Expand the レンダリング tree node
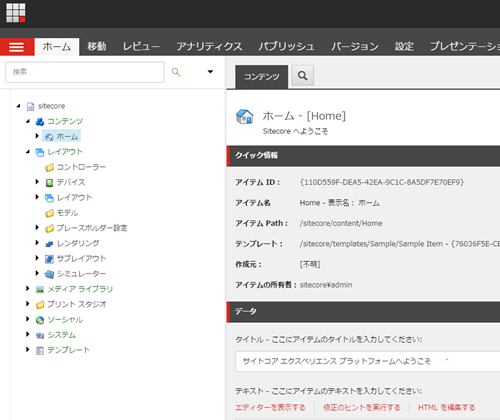The height and width of the screenshot is (420, 500). click(x=37, y=243)
